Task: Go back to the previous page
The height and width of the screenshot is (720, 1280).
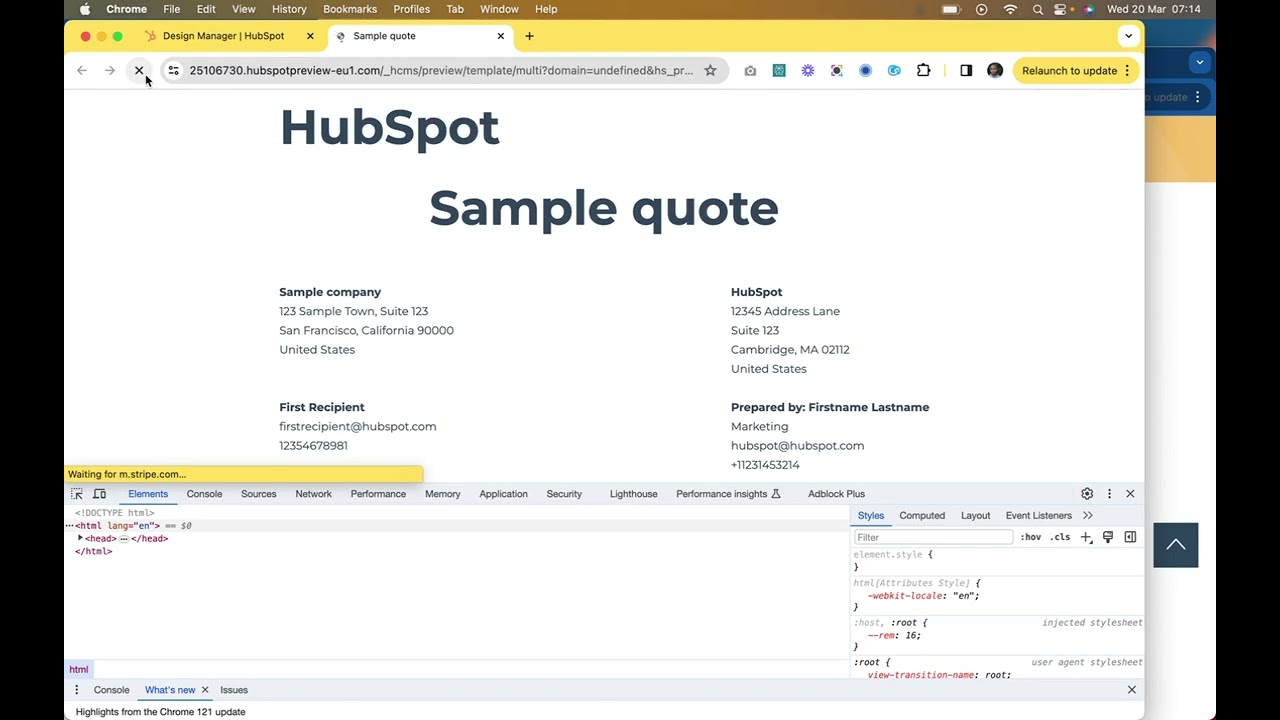Action: click(x=82, y=71)
